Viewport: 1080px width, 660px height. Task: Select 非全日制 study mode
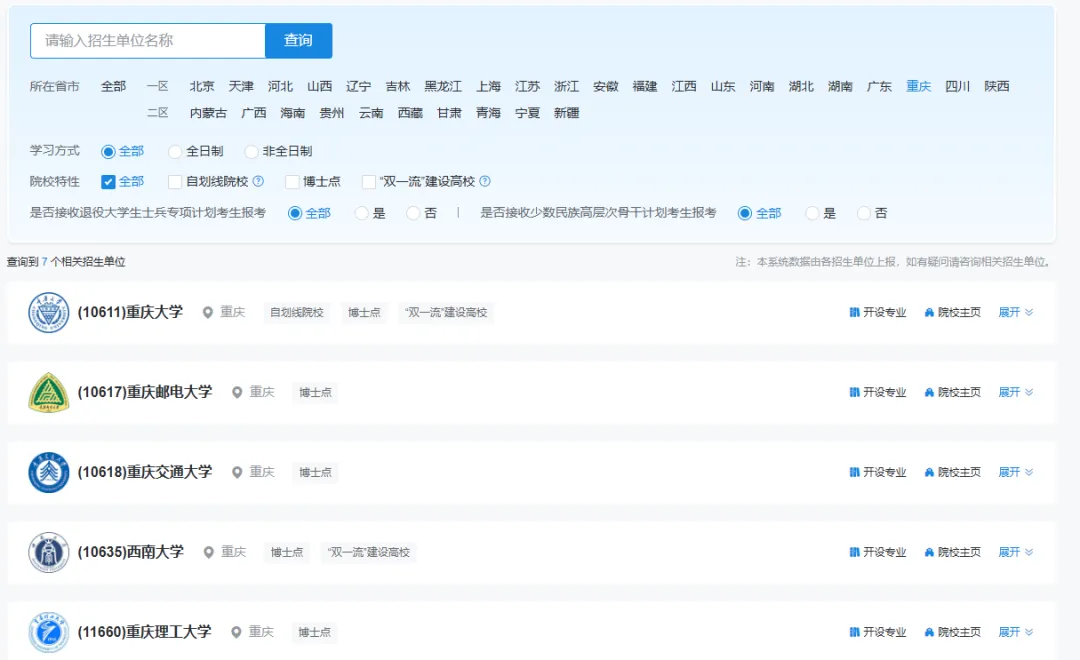pyautogui.click(x=251, y=152)
